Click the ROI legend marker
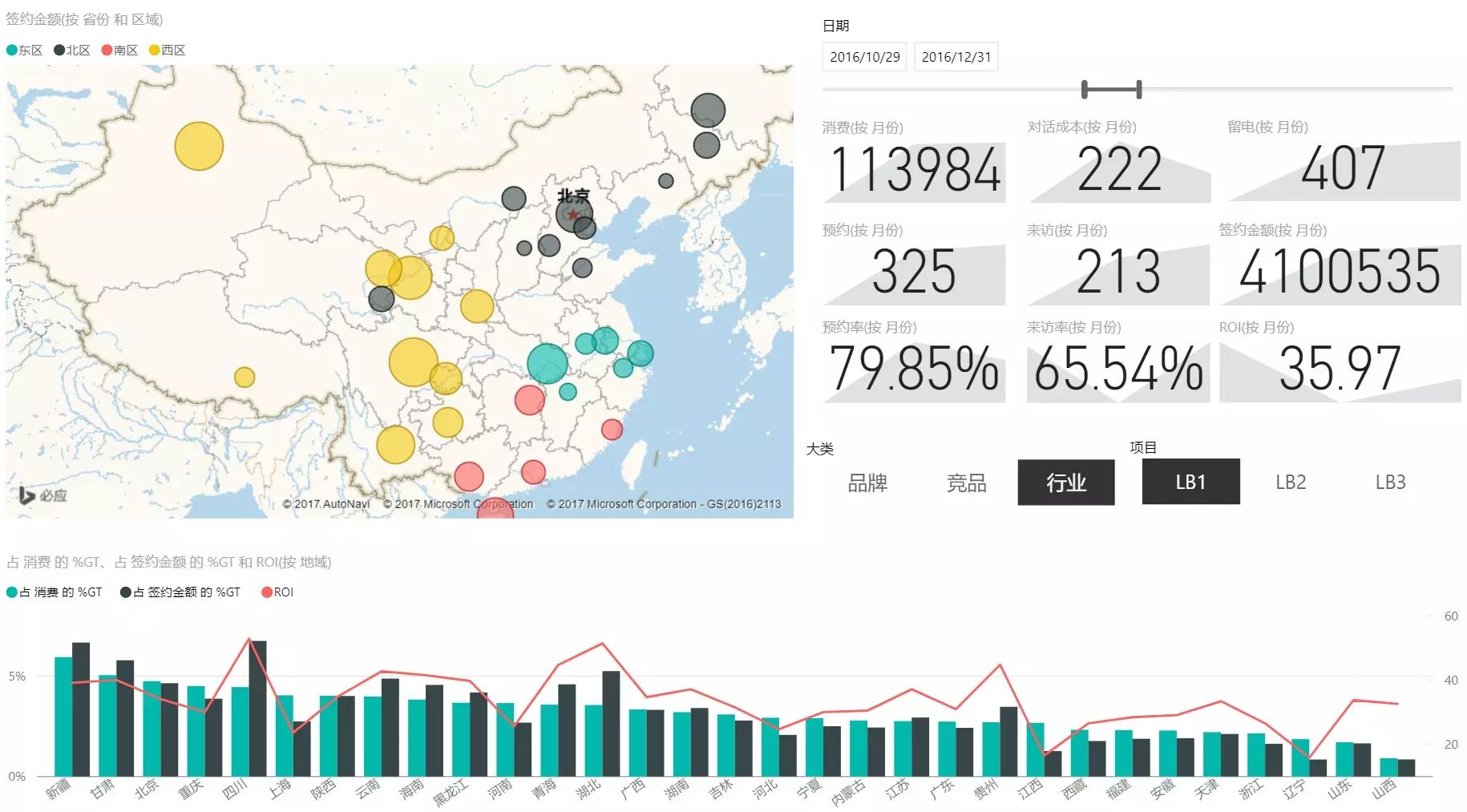Viewport: 1467px width, 812px height. coord(267,592)
